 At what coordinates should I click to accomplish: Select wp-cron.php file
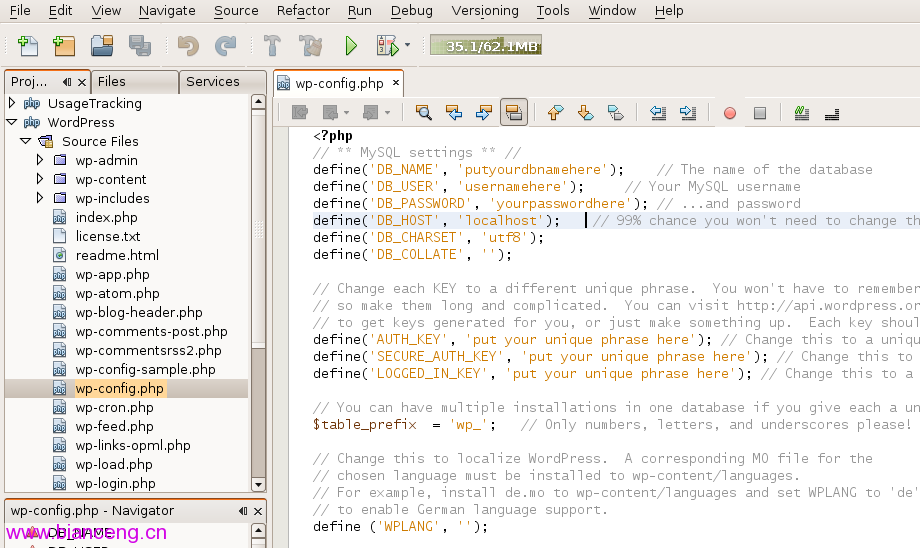(x=114, y=407)
